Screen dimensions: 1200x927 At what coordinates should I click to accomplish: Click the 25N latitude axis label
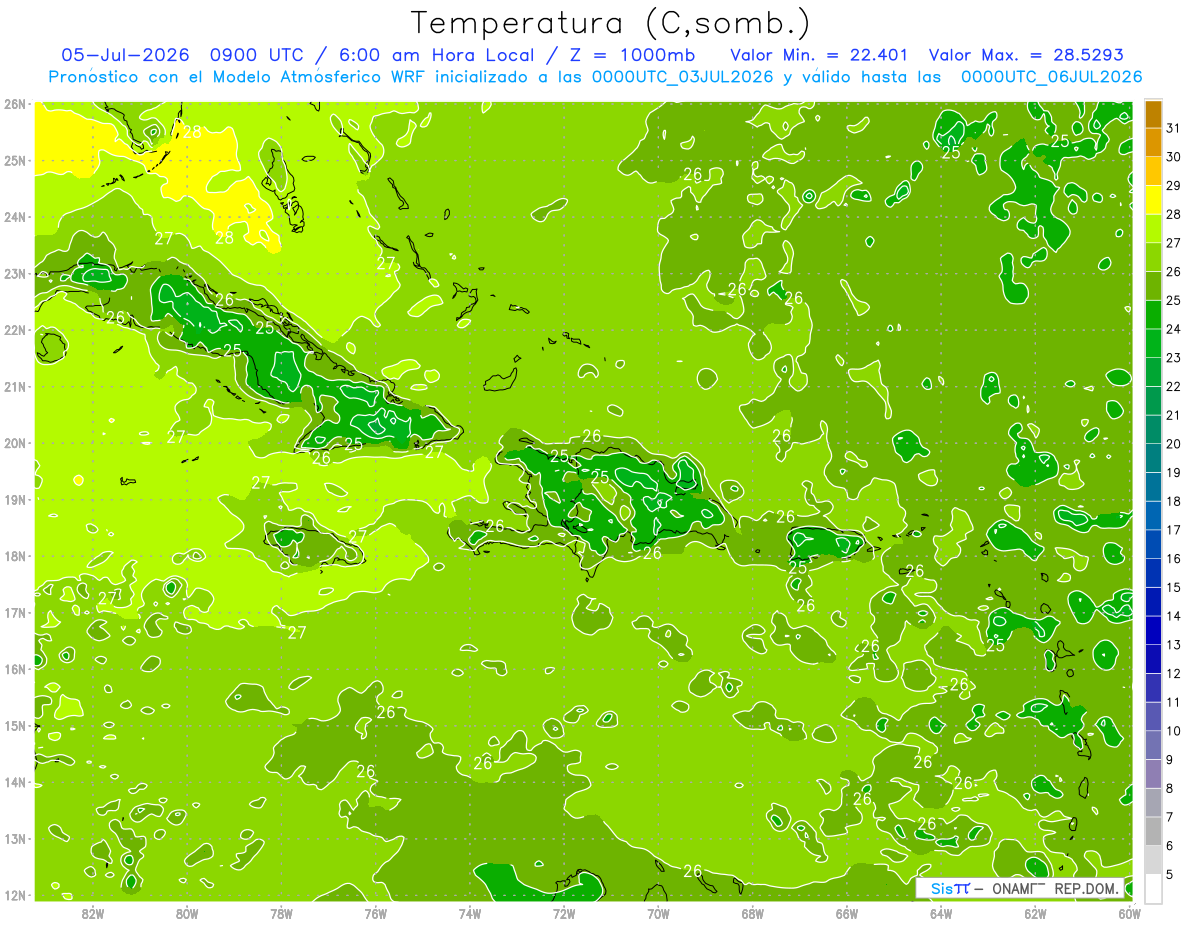click(14, 160)
